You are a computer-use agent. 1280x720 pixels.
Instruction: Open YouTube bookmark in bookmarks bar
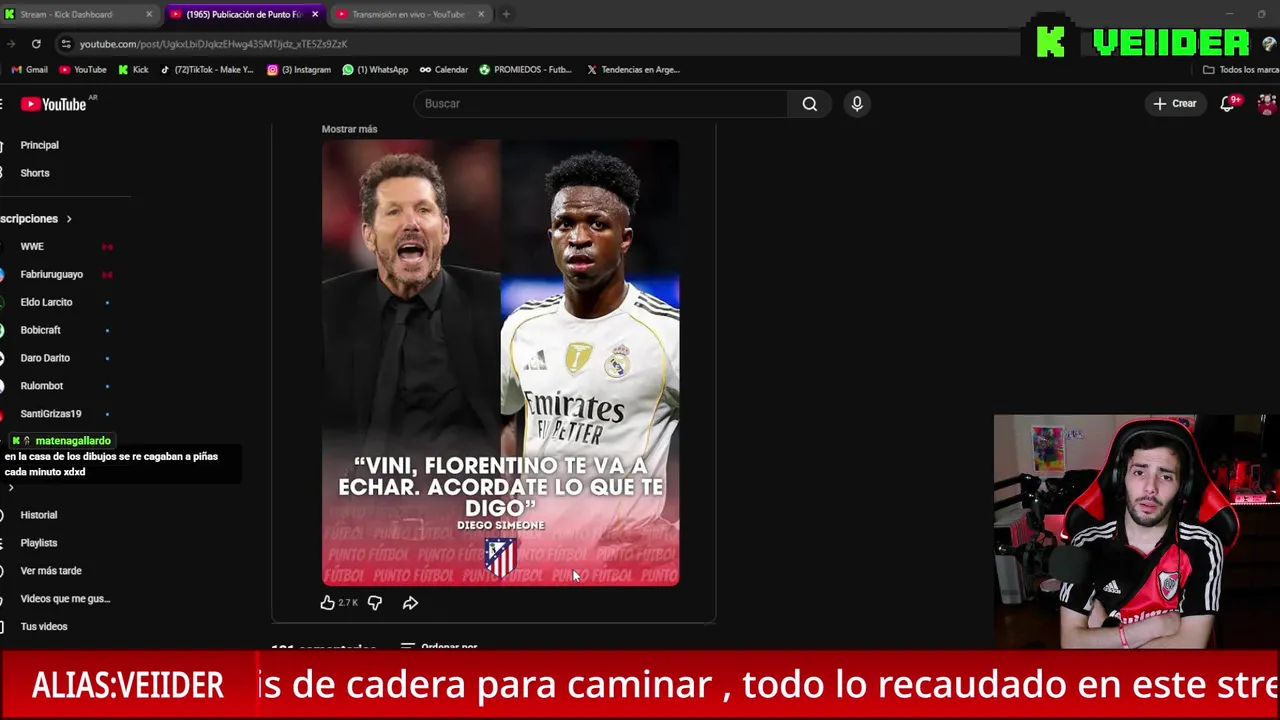(x=83, y=70)
